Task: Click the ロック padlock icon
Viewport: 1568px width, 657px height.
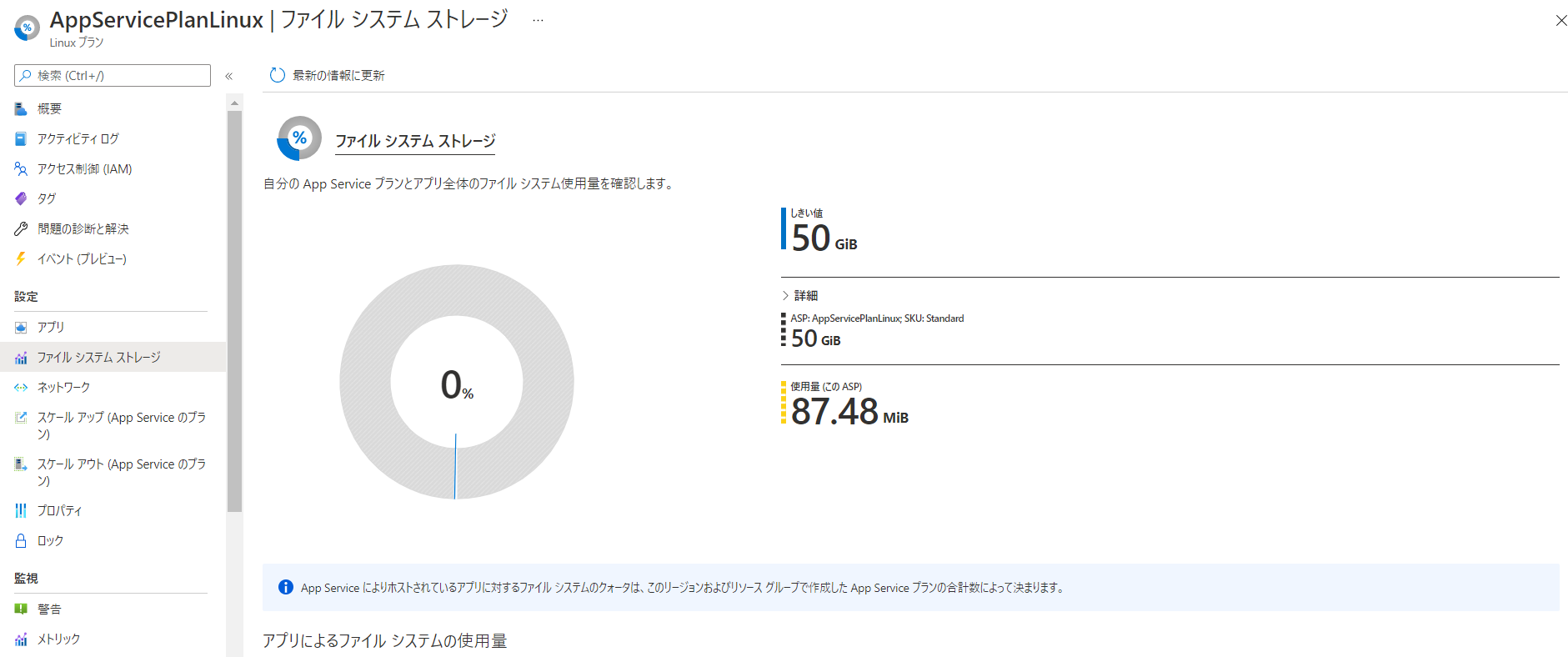Action: 21,540
